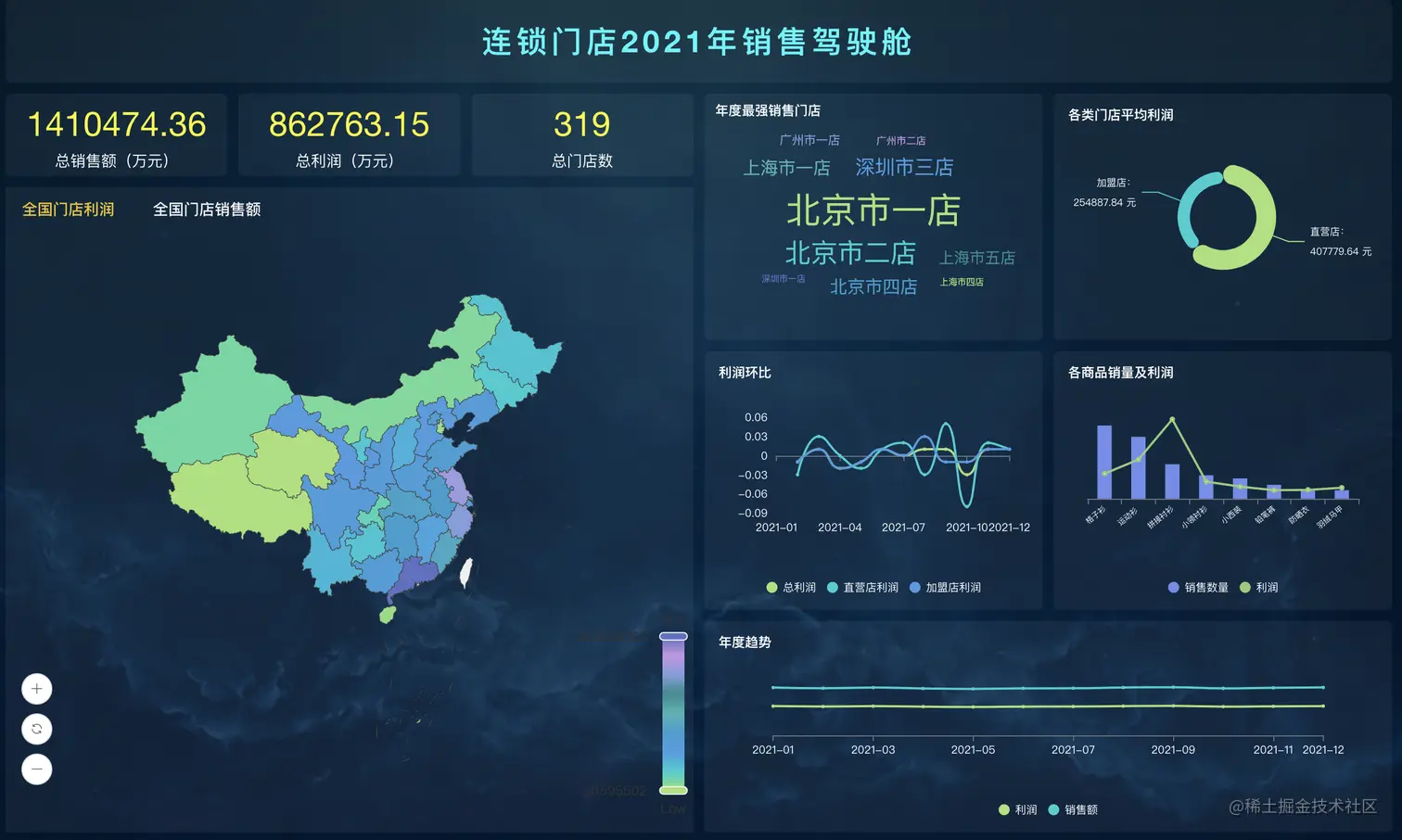Click 北京市一店 in the word cloud
Screen dimensions: 1402x840
873,210
